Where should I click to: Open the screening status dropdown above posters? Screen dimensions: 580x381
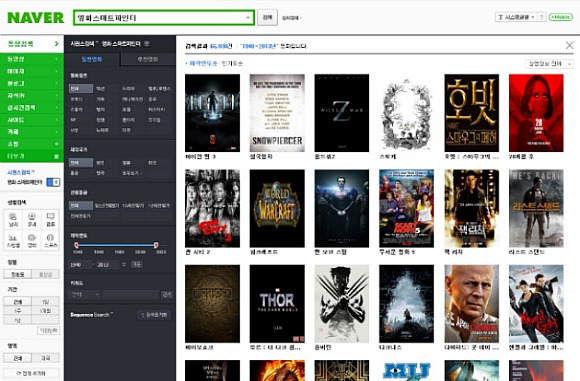549,64
